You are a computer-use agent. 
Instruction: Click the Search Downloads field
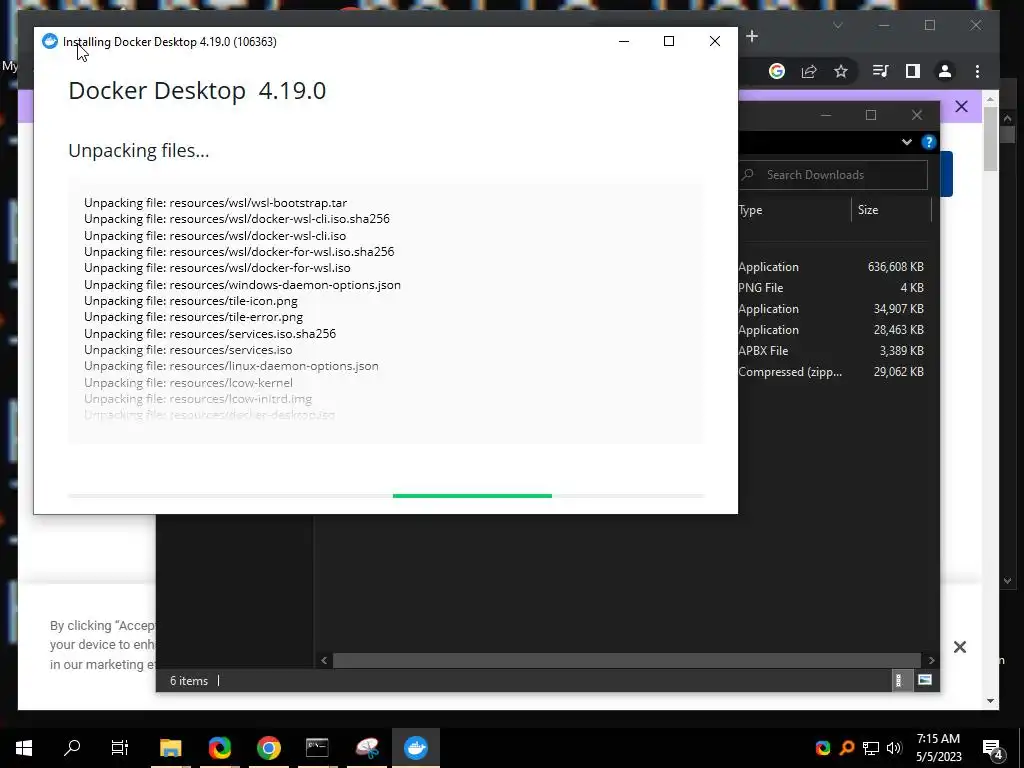point(833,174)
